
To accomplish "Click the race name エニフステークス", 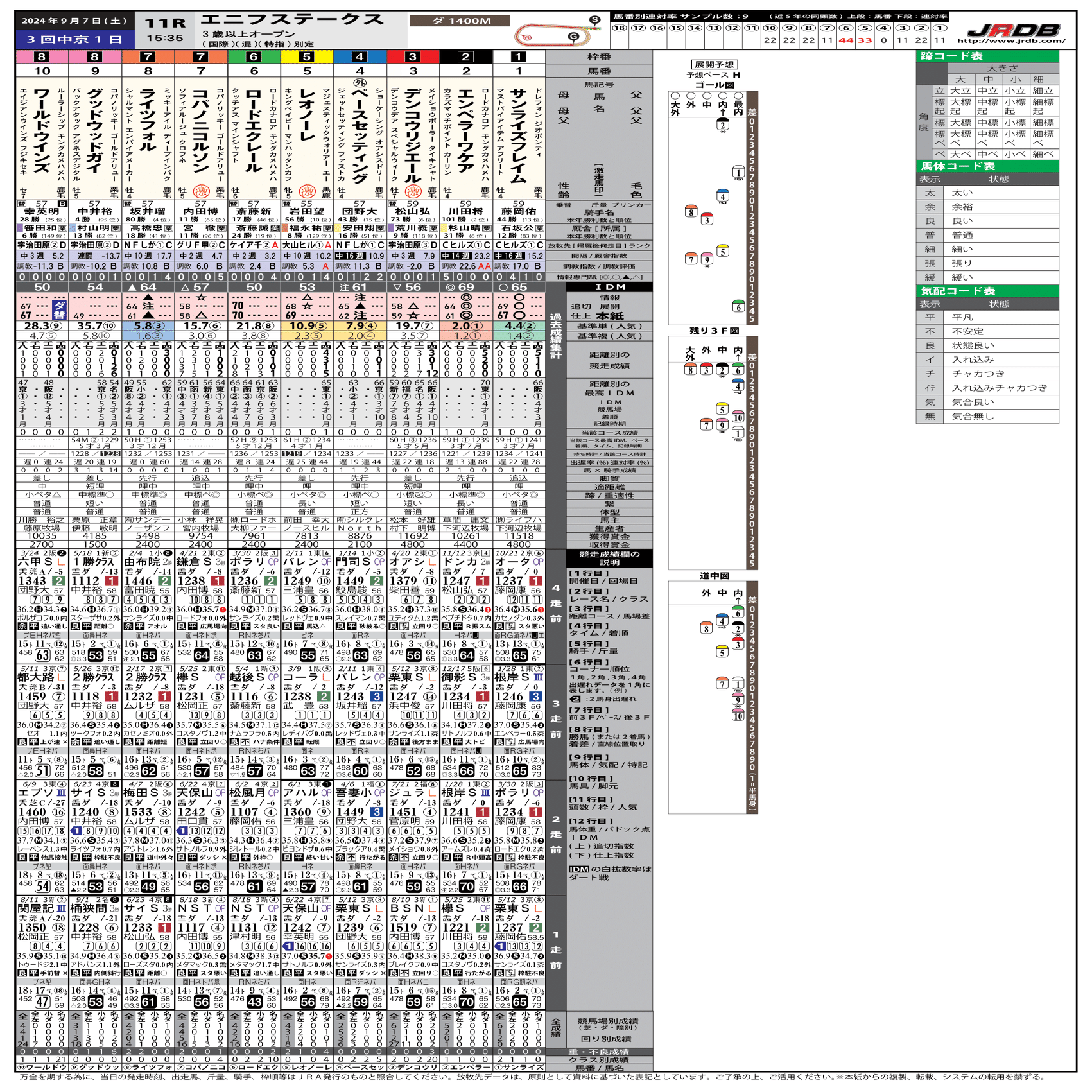I will click(x=293, y=20).
